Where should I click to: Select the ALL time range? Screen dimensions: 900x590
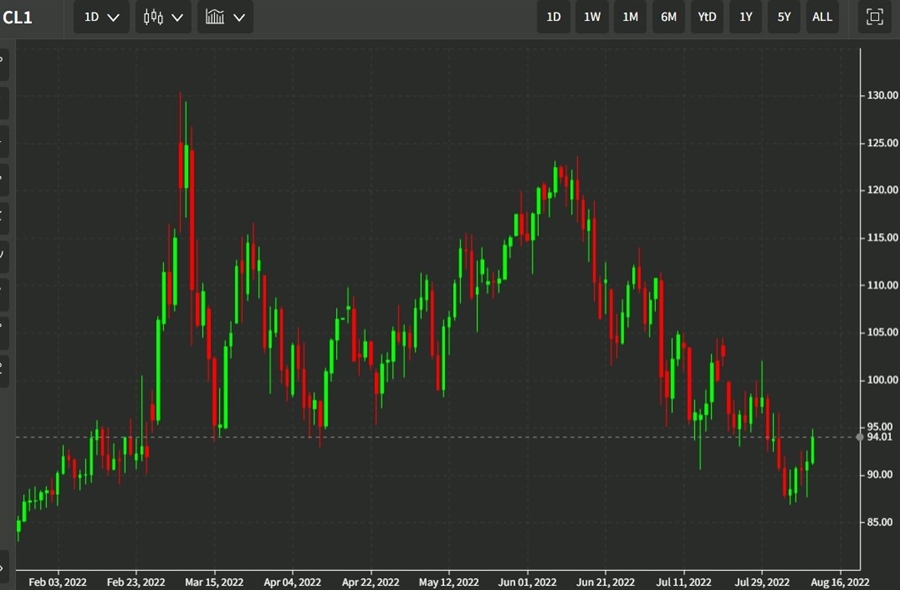[x=822, y=17]
